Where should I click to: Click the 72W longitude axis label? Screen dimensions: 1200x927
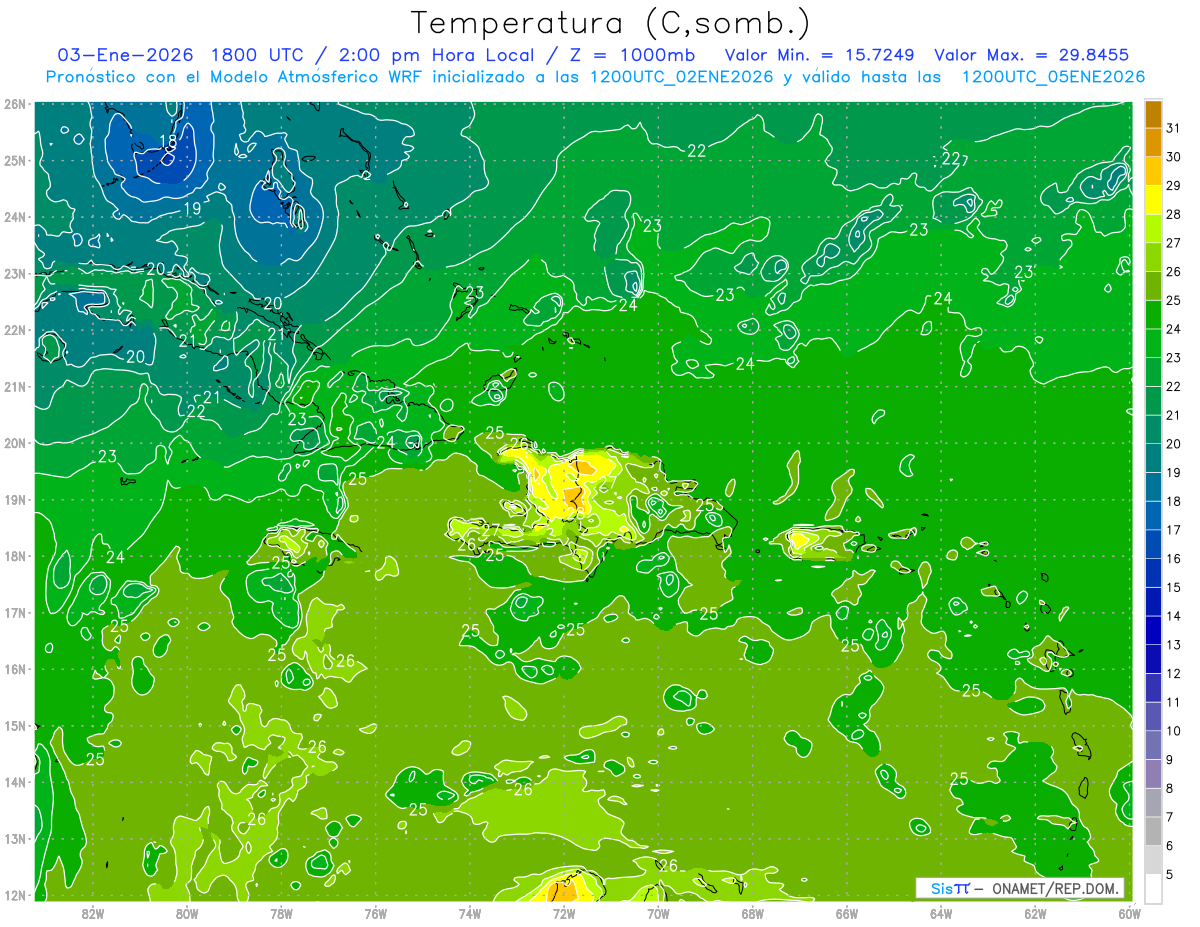(x=564, y=913)
